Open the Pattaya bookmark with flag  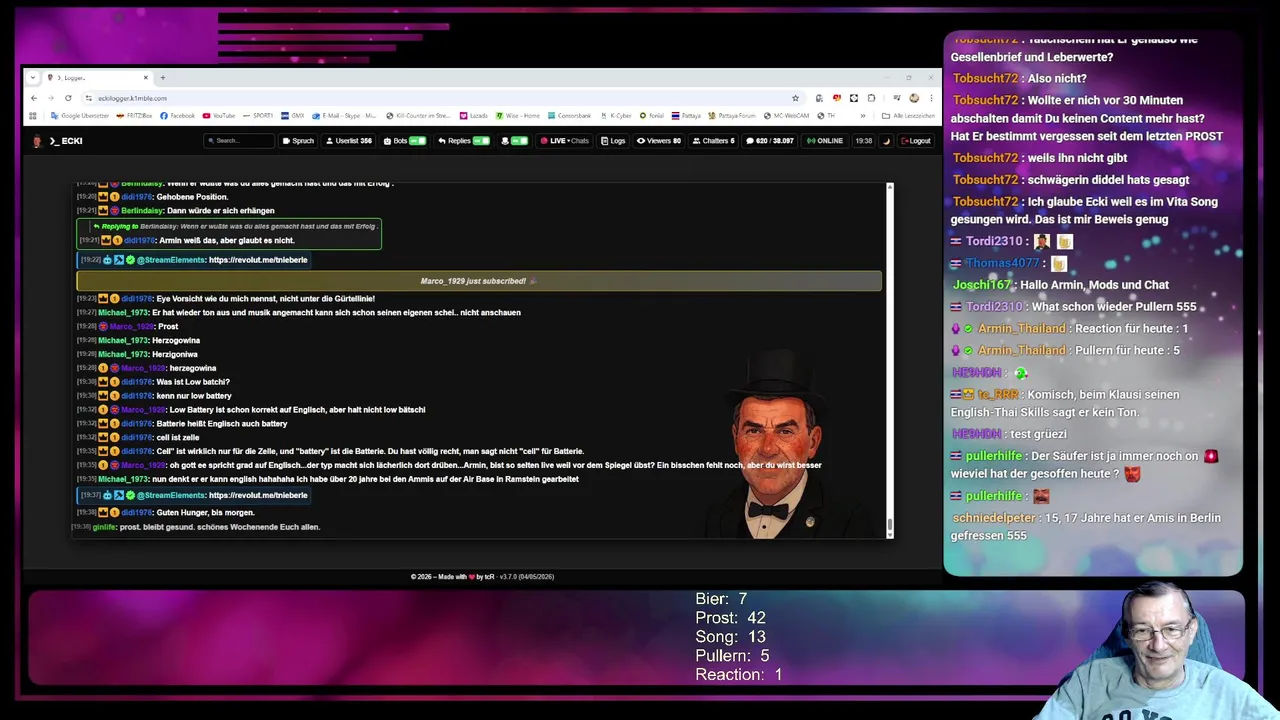click(x=686, y=116)
